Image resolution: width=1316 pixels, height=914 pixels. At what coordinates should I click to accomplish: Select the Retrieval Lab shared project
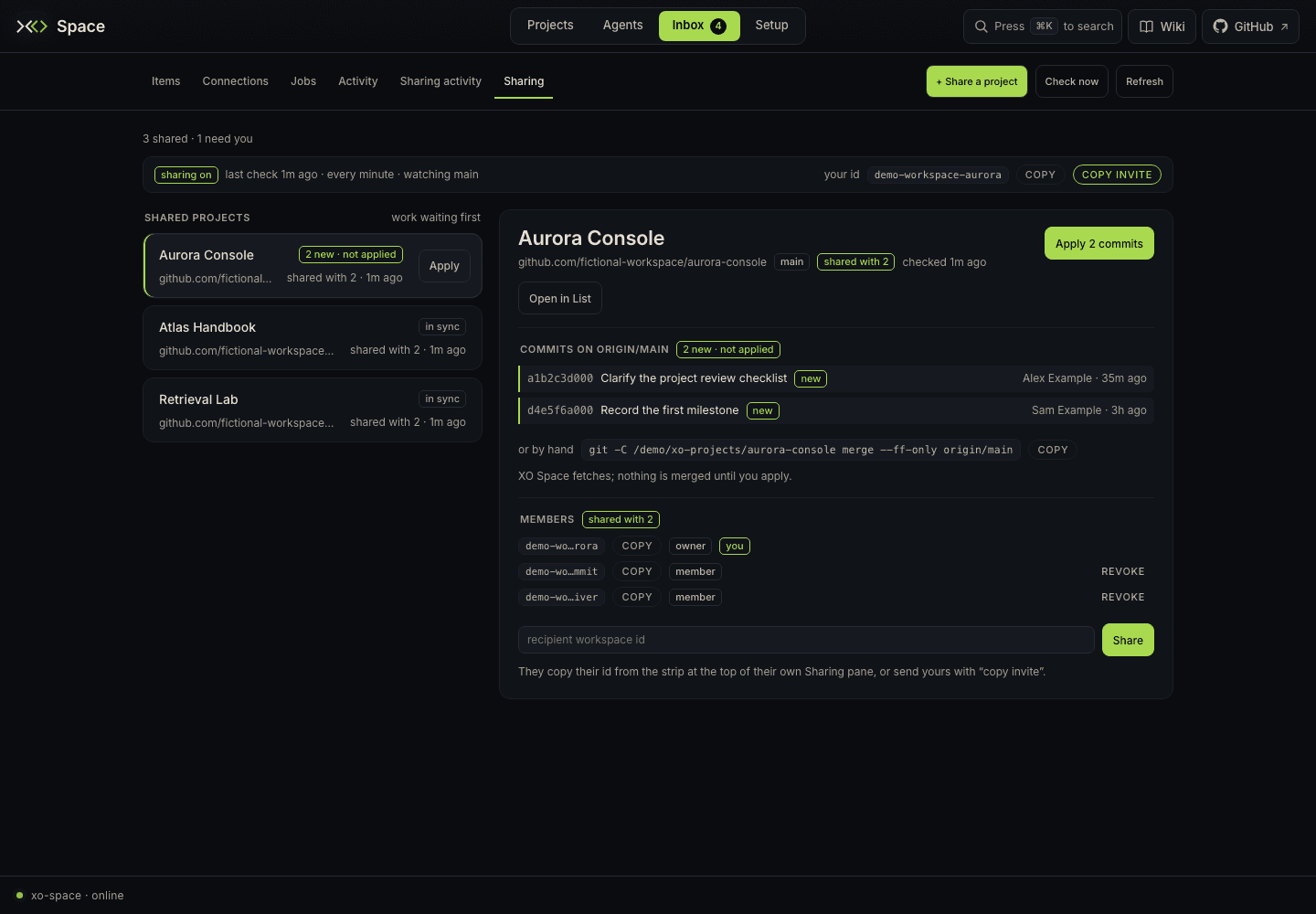[x=313, y=410]
